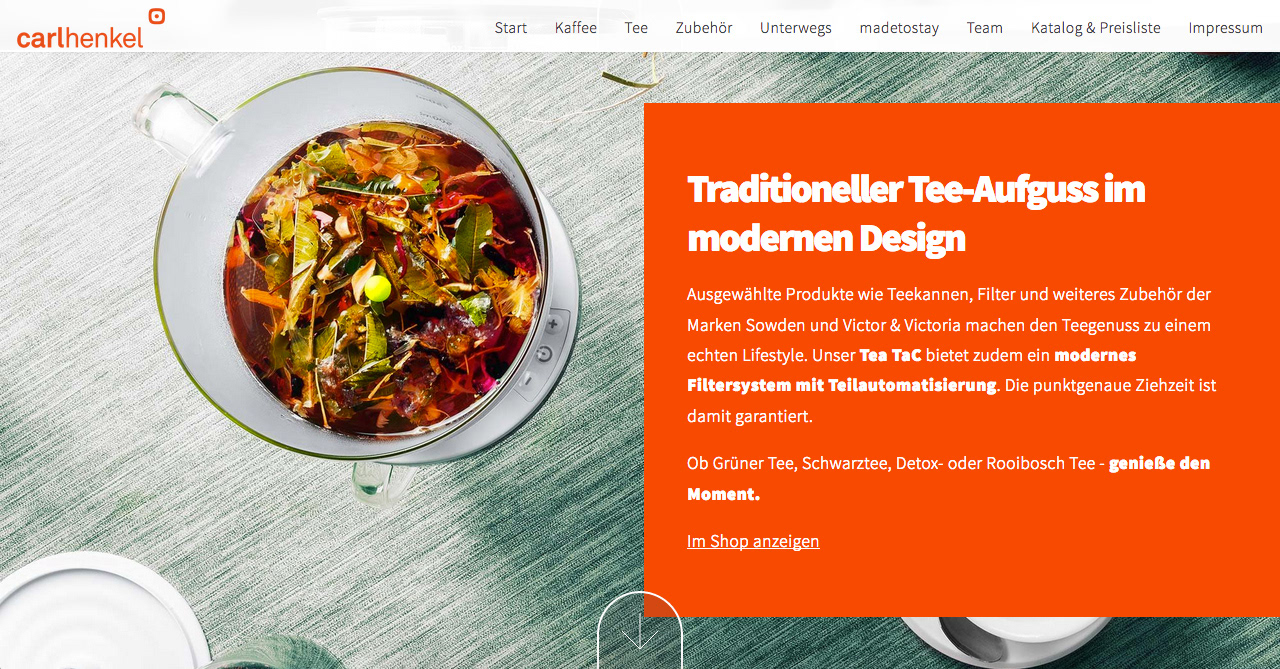Click the minus symbol on teapot base
Screen dimensions: 1280x669
[529, 381]
